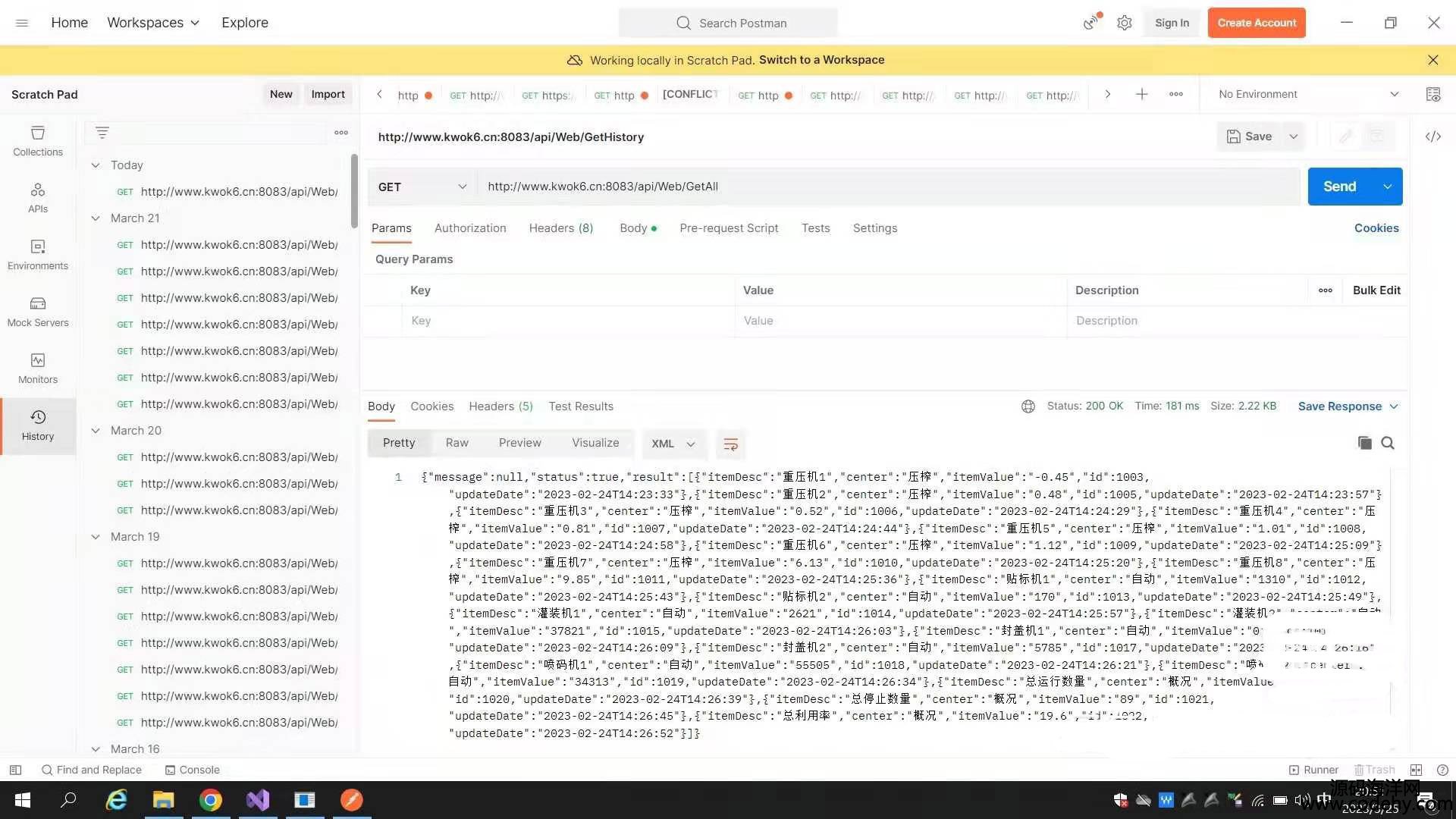Screen dimensions: 1456x819
Task: Click the Send button
Action: point(1340,187)
